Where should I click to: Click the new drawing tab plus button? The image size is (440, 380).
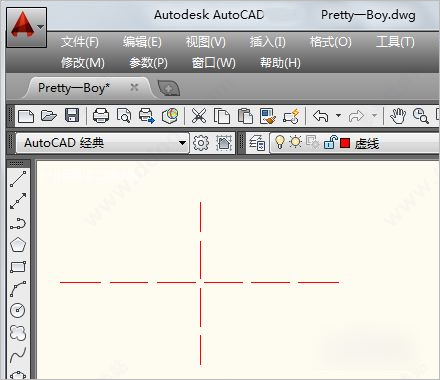[169, 89]
